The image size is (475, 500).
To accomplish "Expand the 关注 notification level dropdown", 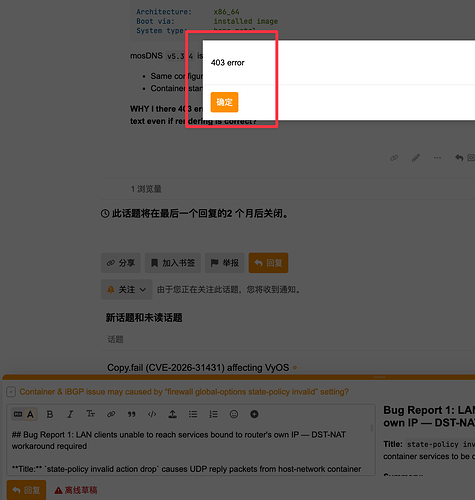I will (x=127, y=289).
